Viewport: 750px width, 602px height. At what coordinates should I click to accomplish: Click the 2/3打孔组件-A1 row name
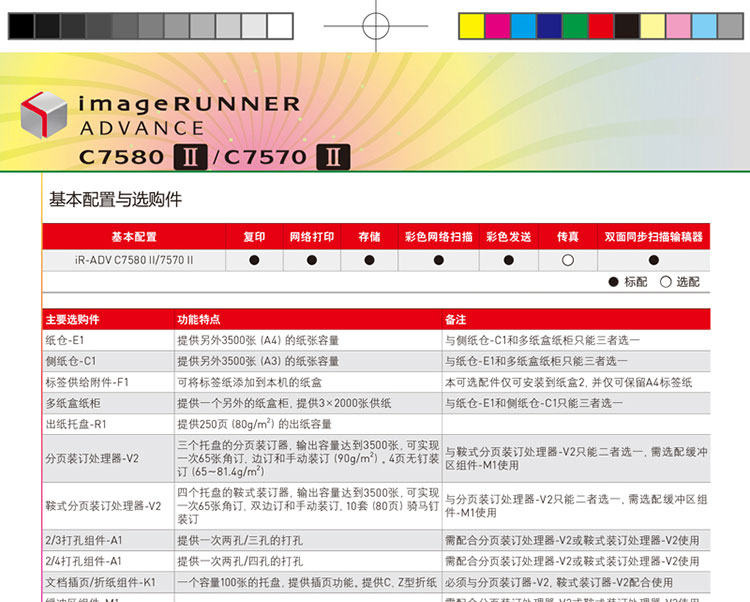pos(84,540)
